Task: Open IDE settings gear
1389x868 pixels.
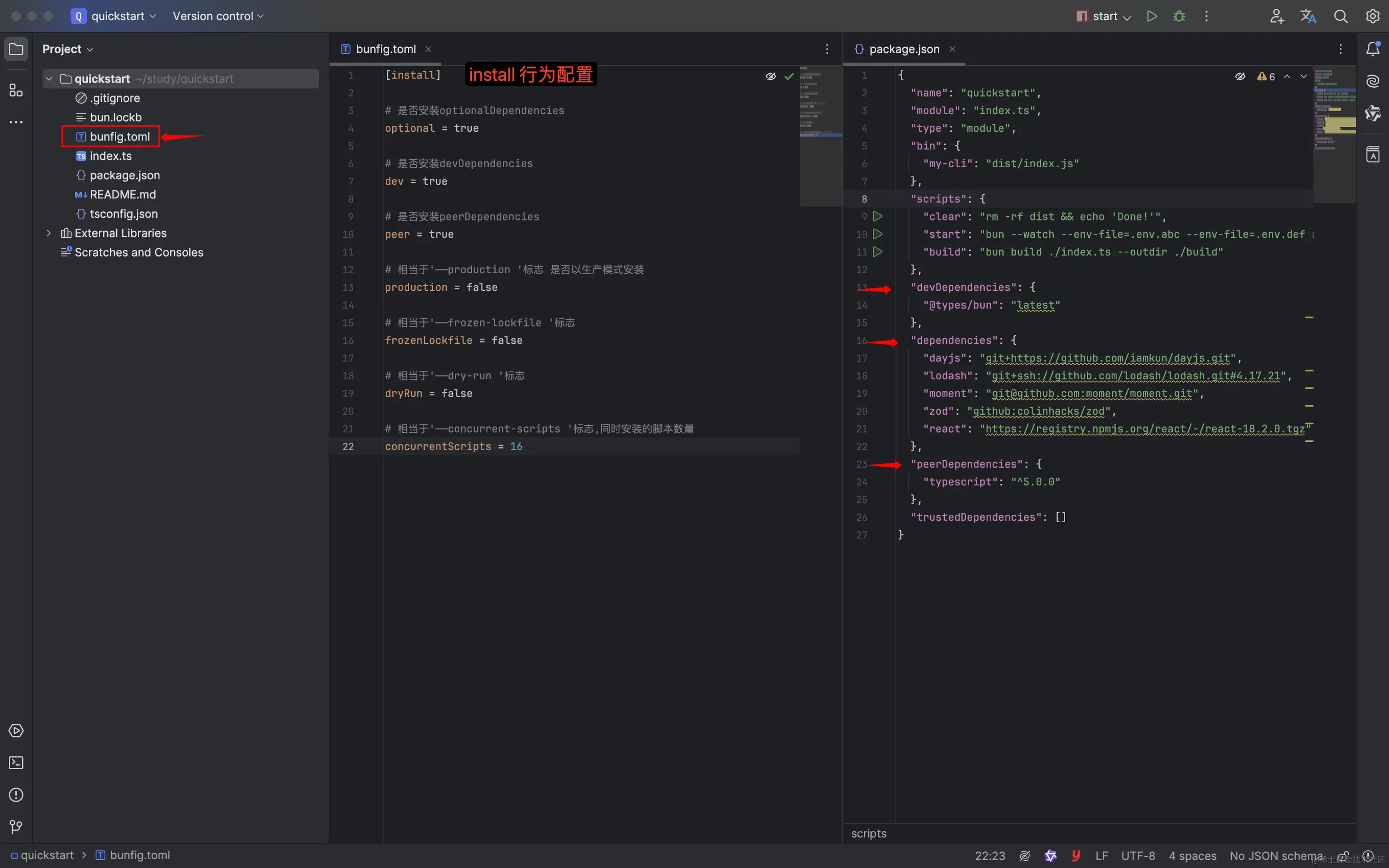Action: [1372, 16]
